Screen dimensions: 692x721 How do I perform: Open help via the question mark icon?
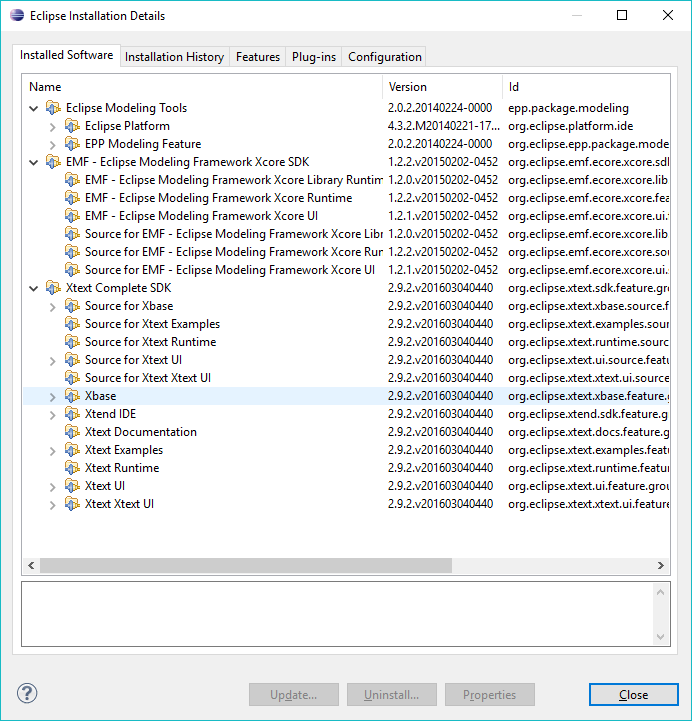pos(27,693)
